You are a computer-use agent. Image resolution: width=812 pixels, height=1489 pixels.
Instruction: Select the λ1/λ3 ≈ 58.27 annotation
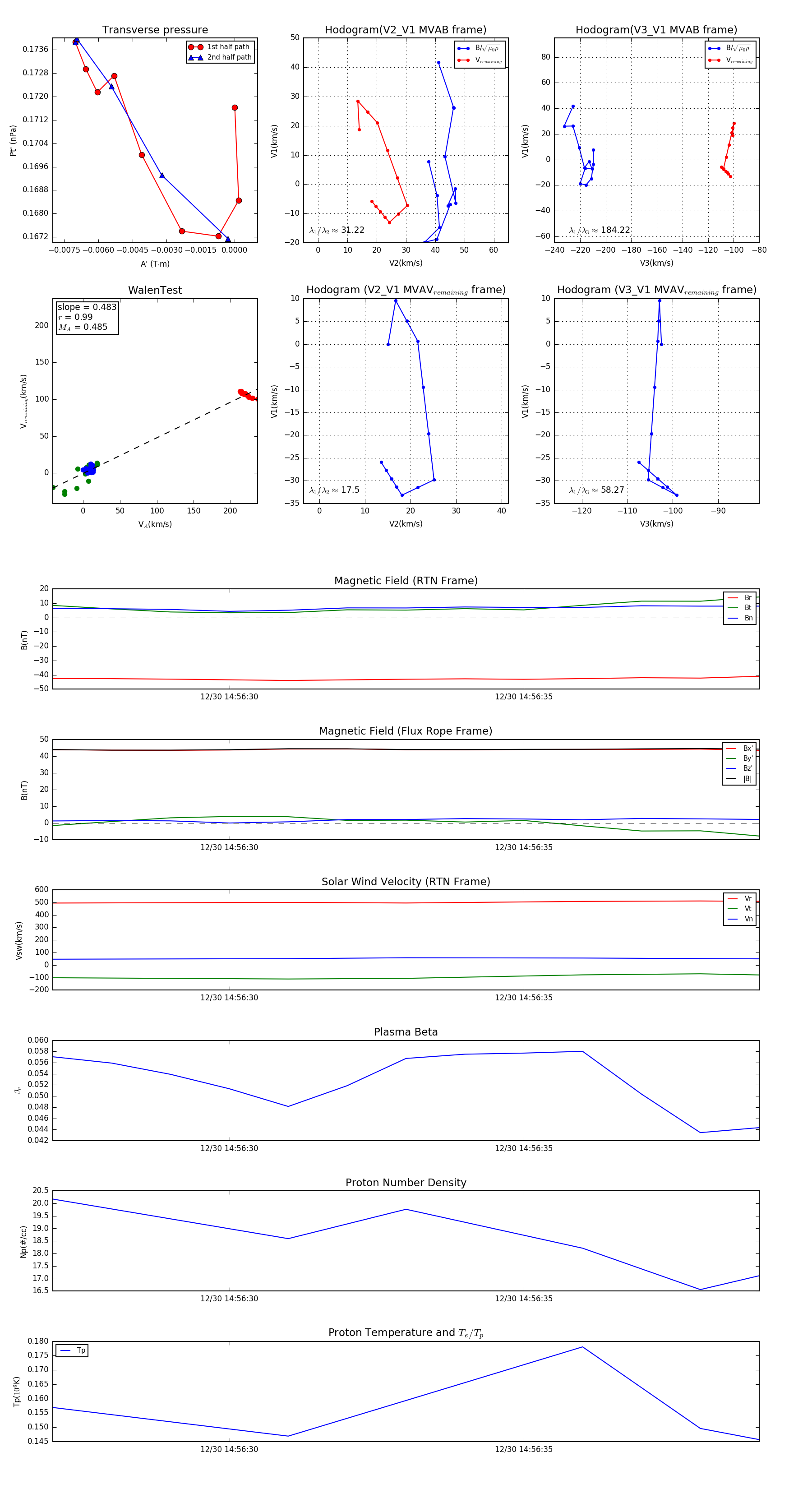(596, 490)
